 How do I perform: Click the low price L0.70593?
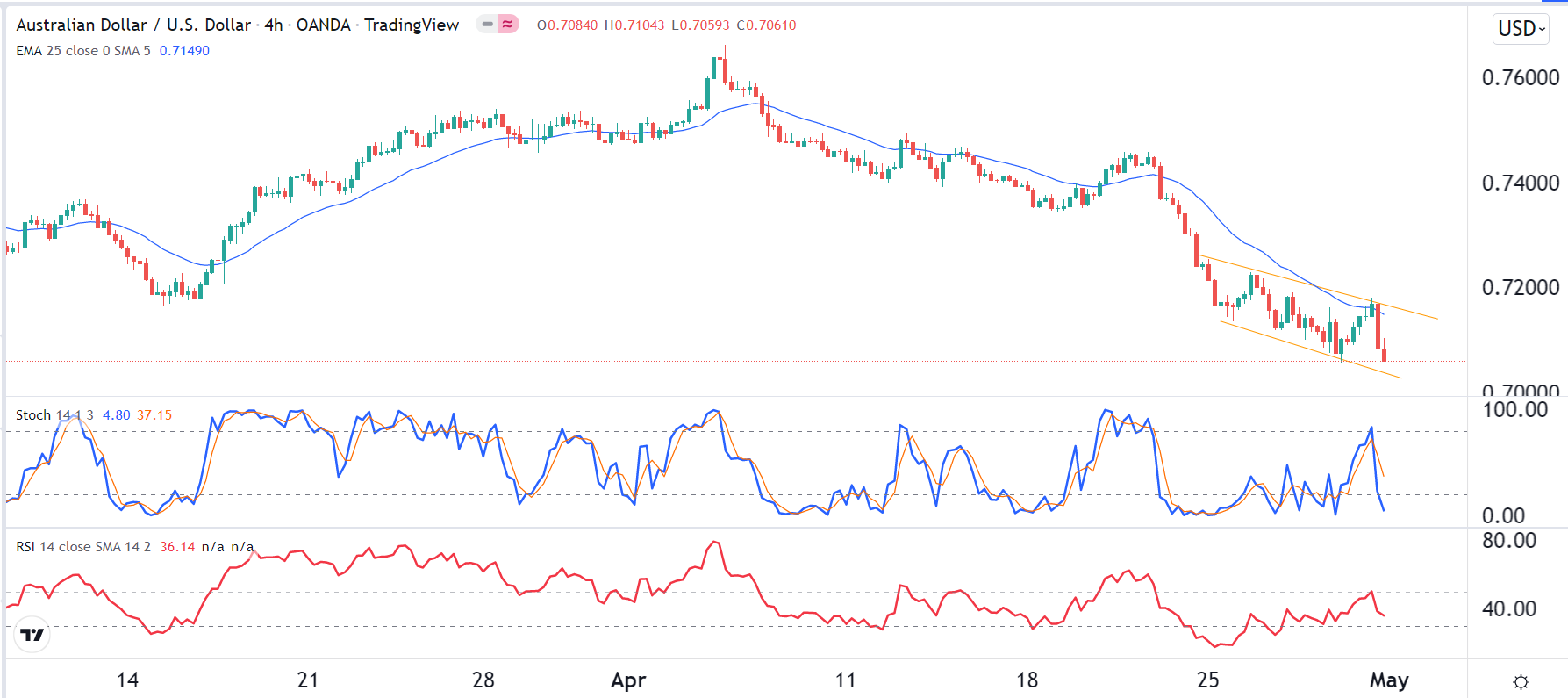[x=701, y=25]
